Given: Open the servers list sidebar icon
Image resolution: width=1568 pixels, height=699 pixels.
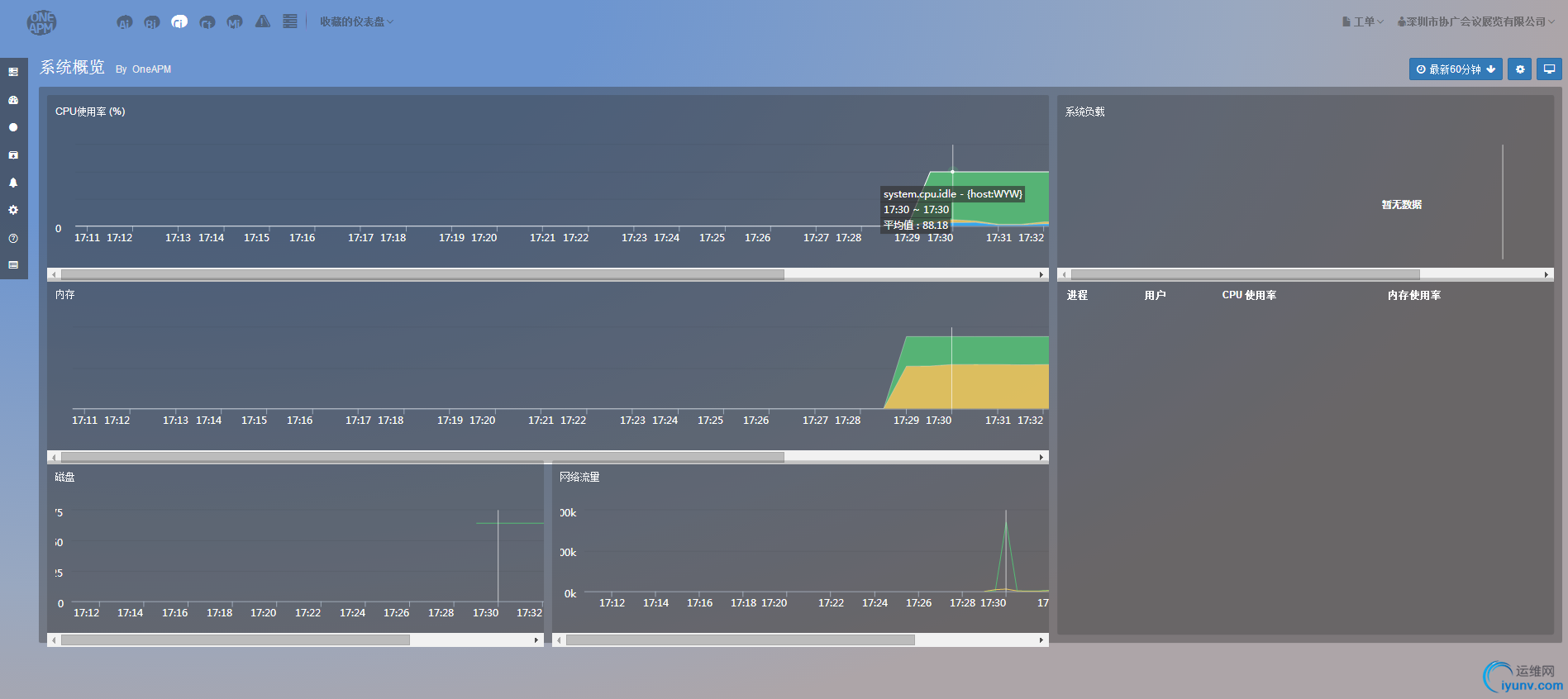Looking at the screenshot, I should coord(13,72).
